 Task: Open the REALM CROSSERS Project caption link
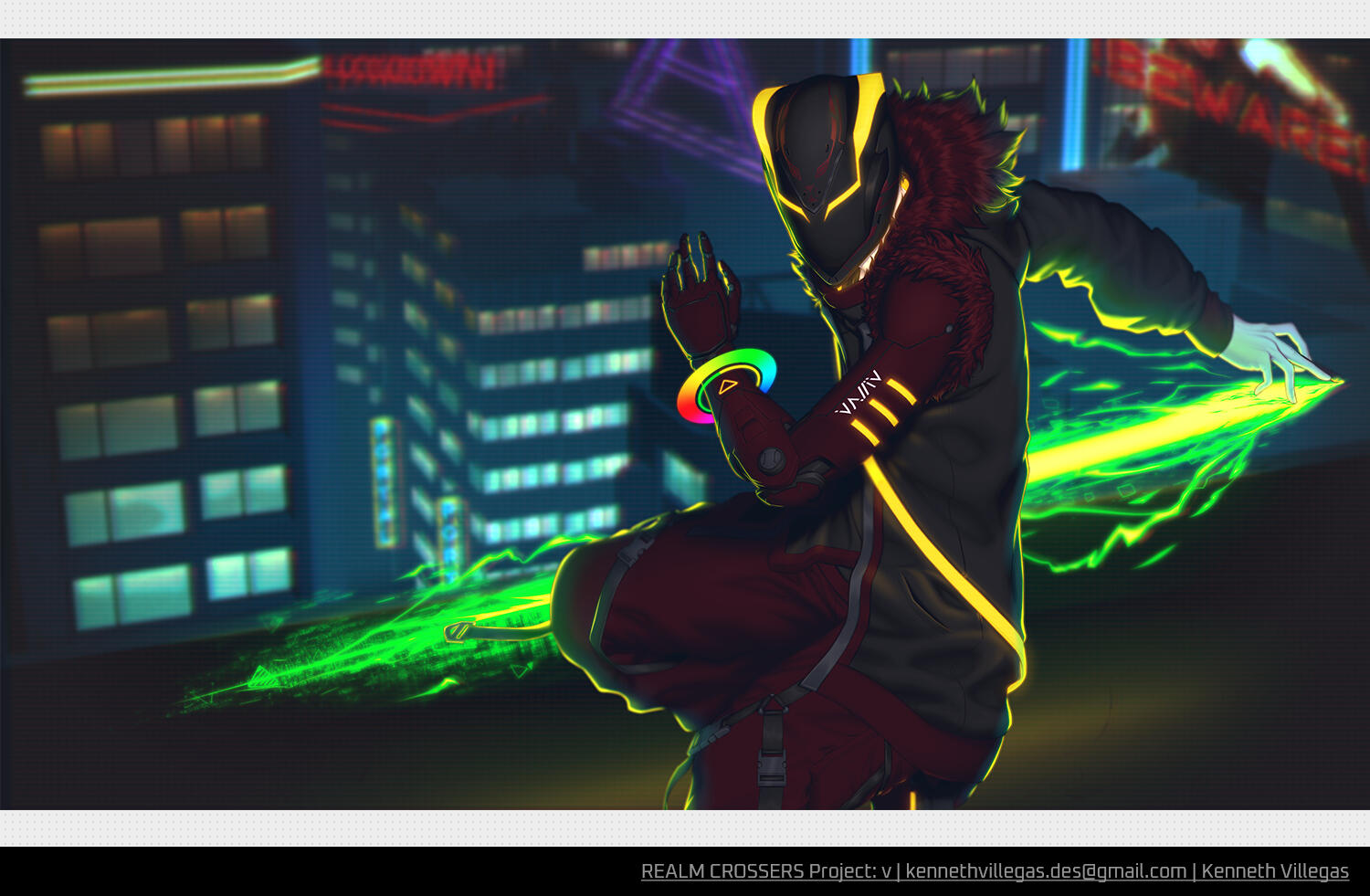click(765, 871)
